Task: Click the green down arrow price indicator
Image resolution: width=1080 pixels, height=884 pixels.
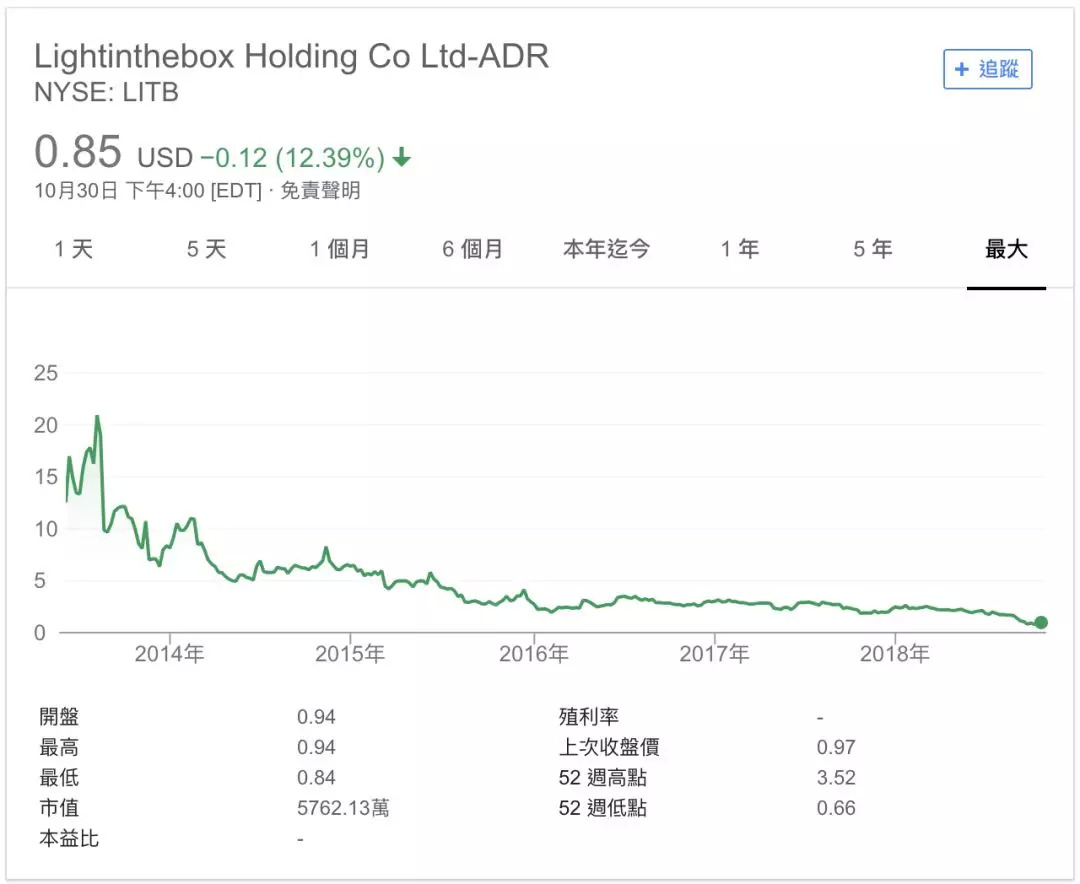Action: pyautogui.click(x=402, y=158)
